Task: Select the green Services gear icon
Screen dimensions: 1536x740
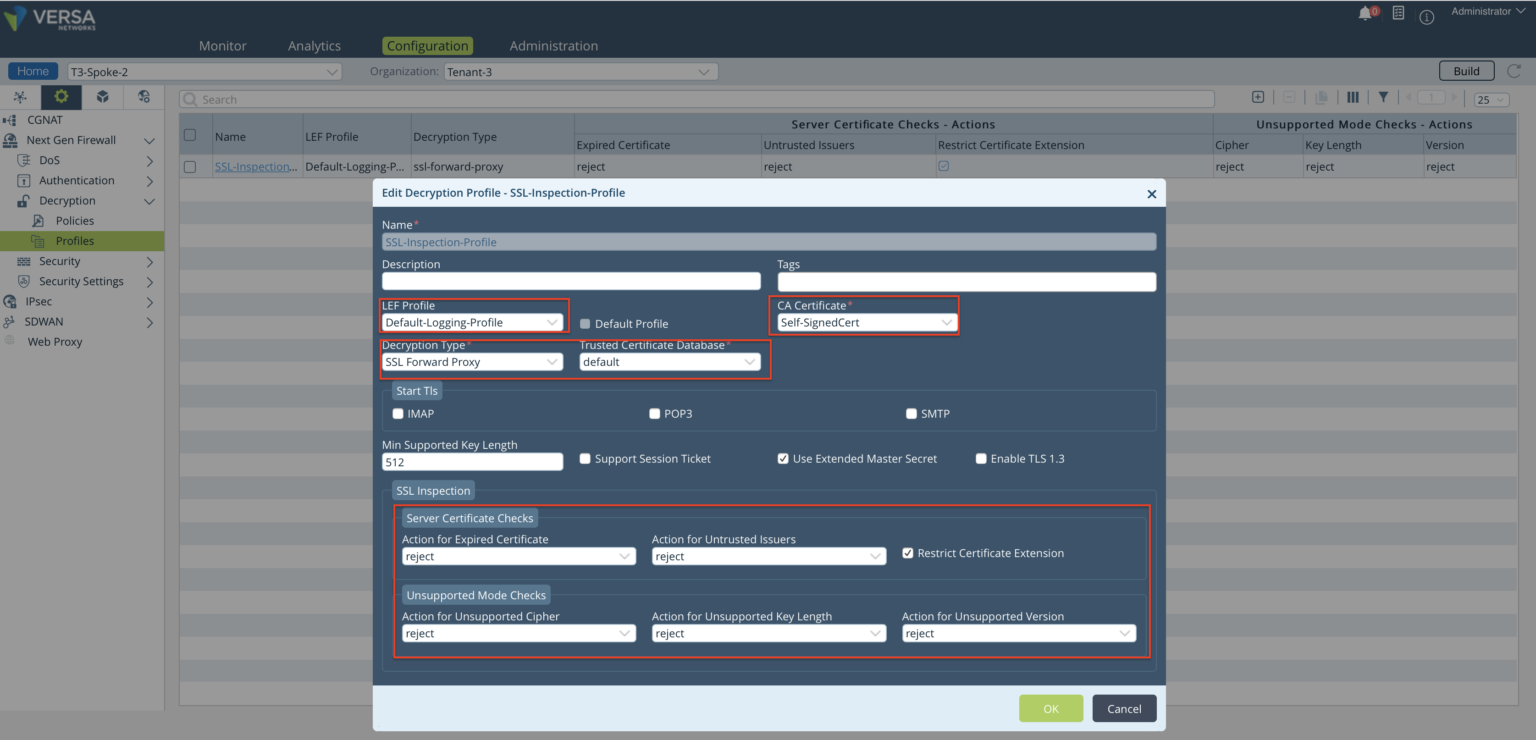Action: [60, 97]
